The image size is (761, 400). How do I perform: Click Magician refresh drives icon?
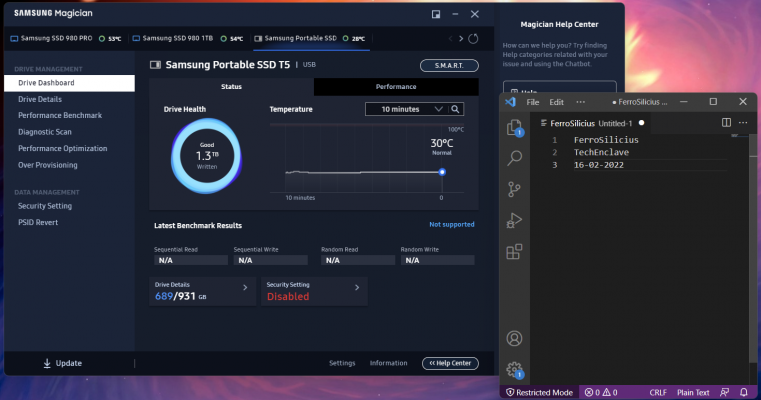[473, 38]
